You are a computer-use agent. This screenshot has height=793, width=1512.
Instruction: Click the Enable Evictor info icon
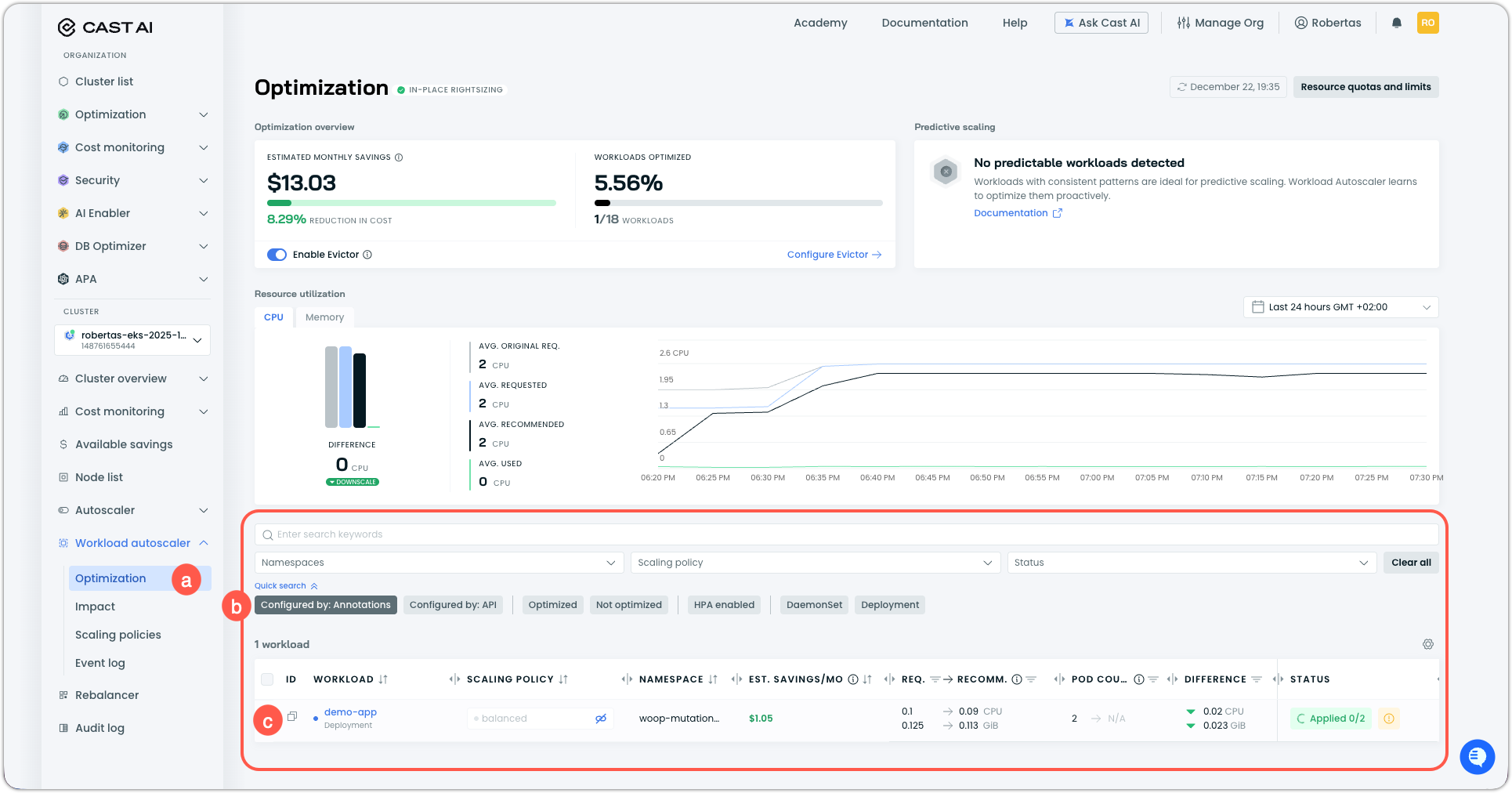coord(367,255)
